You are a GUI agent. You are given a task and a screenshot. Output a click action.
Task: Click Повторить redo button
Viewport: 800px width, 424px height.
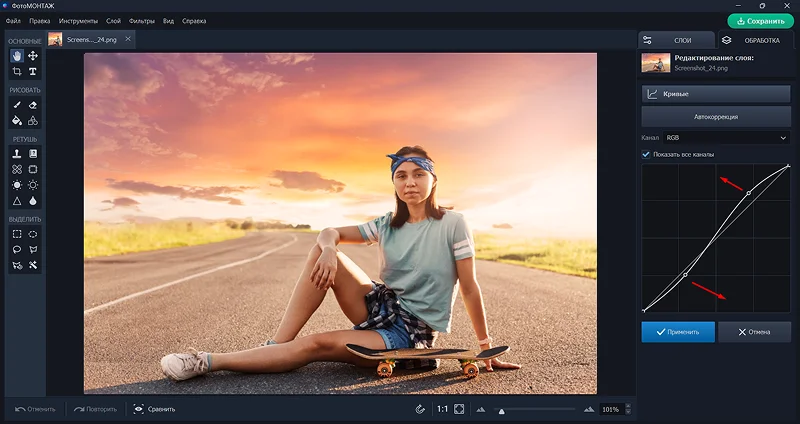(x=95, y=409)
